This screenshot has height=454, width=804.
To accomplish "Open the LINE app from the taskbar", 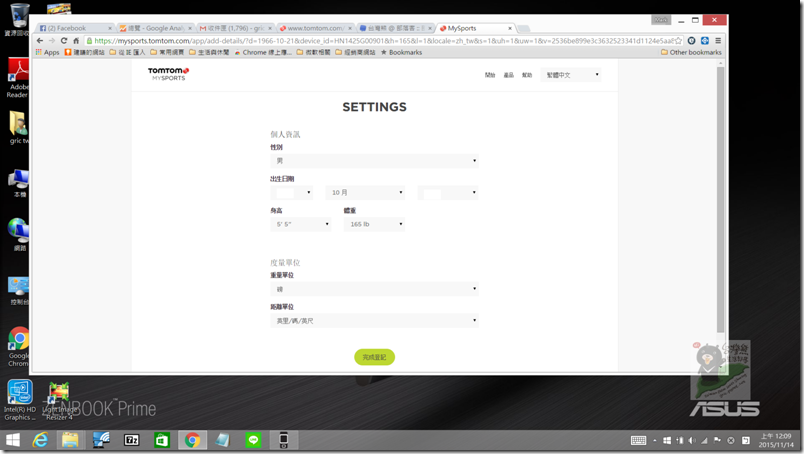I will coord(253,440).
